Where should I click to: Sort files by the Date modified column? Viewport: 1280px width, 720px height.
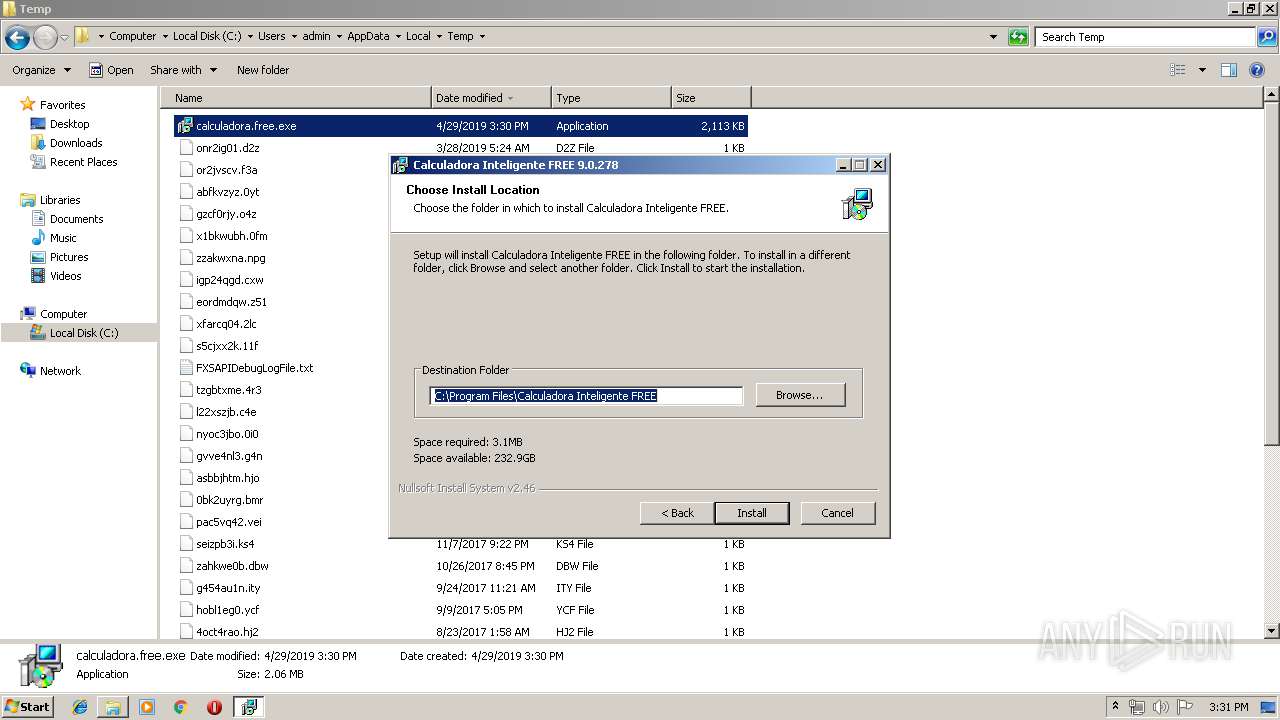tap(491, 98)
